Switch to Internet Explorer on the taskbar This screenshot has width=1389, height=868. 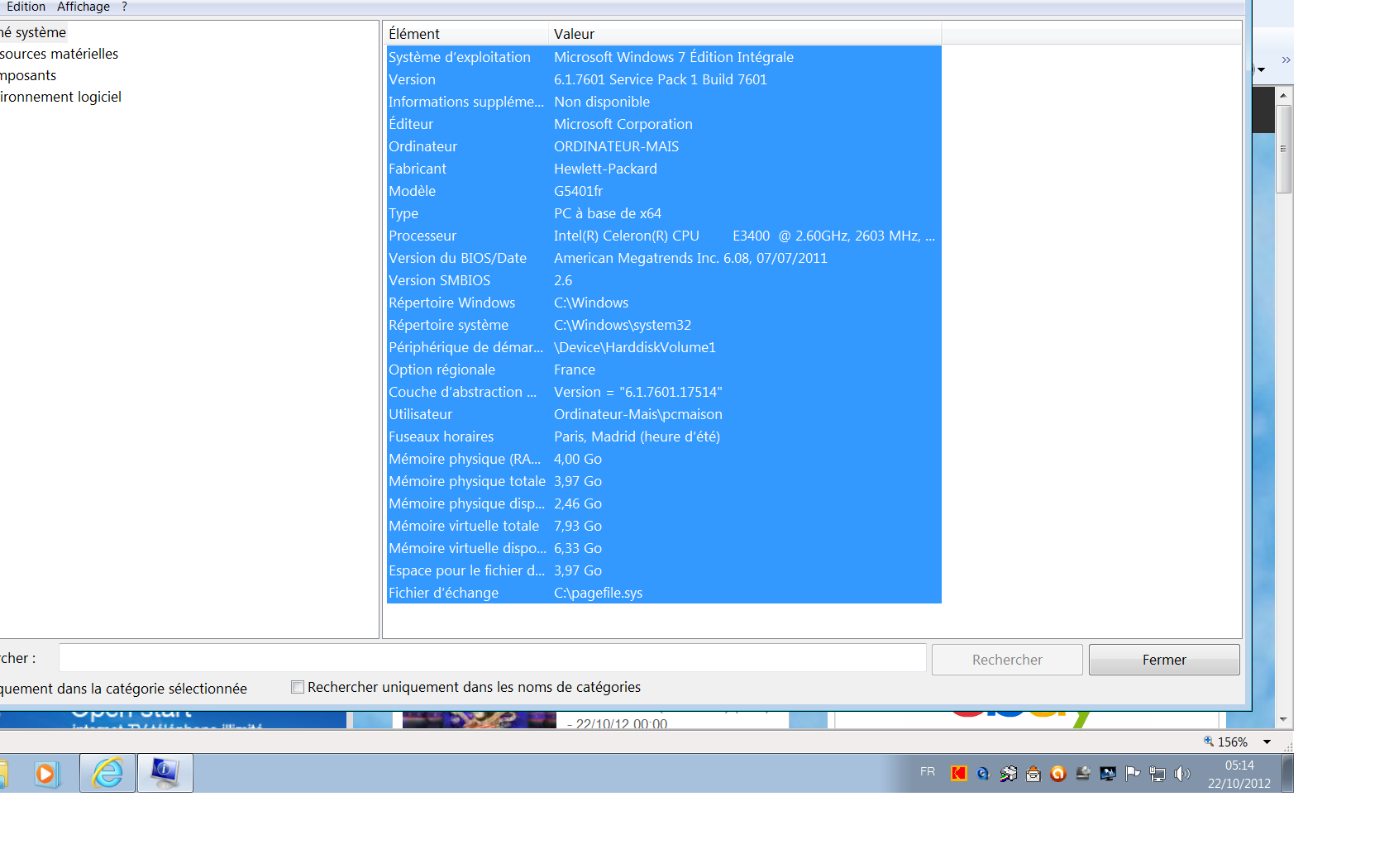pos(107,774)
